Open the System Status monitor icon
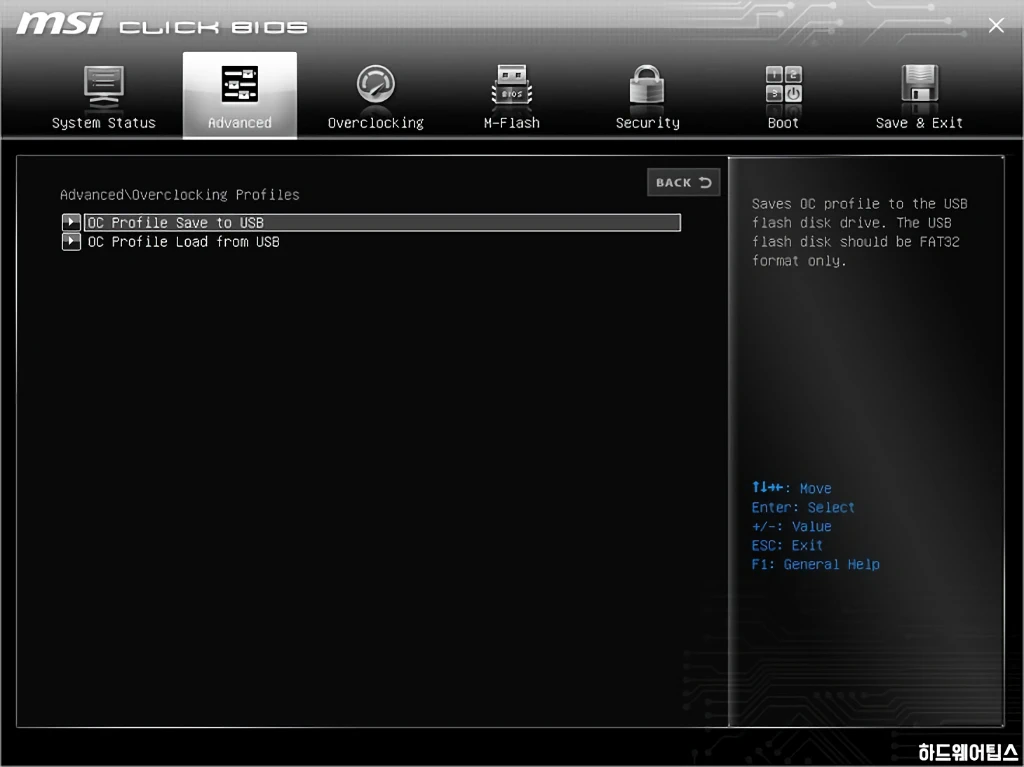1024x767 pixels. pyautogui.click(x=104, y=86)
